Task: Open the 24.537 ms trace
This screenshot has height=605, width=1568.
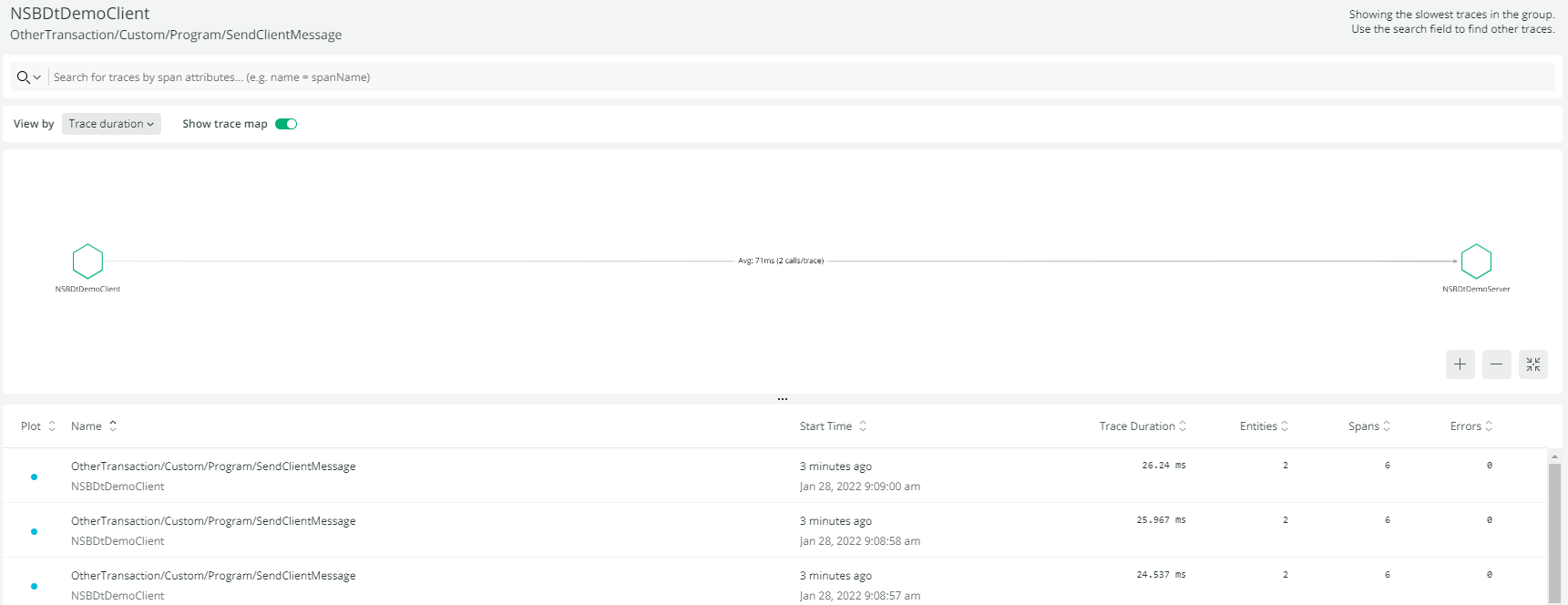Action: click(774, 583)
